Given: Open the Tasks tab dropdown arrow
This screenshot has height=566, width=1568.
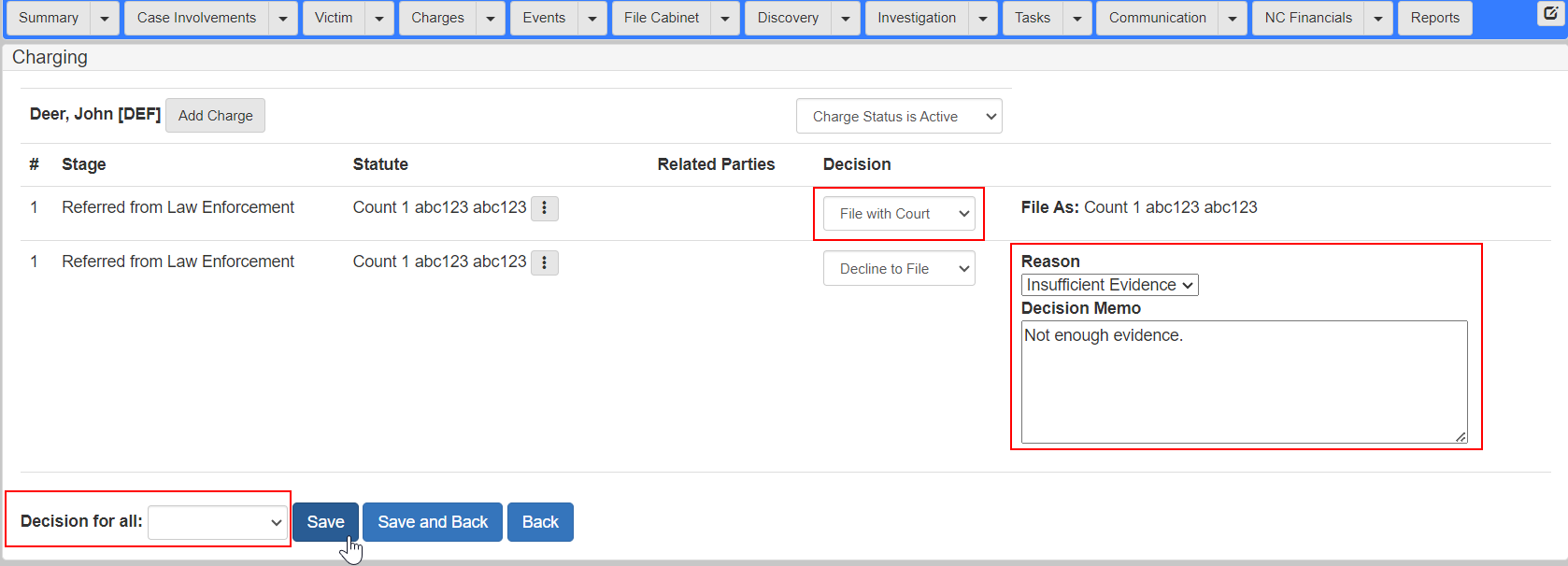Looking at the screenshot, I should coord(1077,19).
